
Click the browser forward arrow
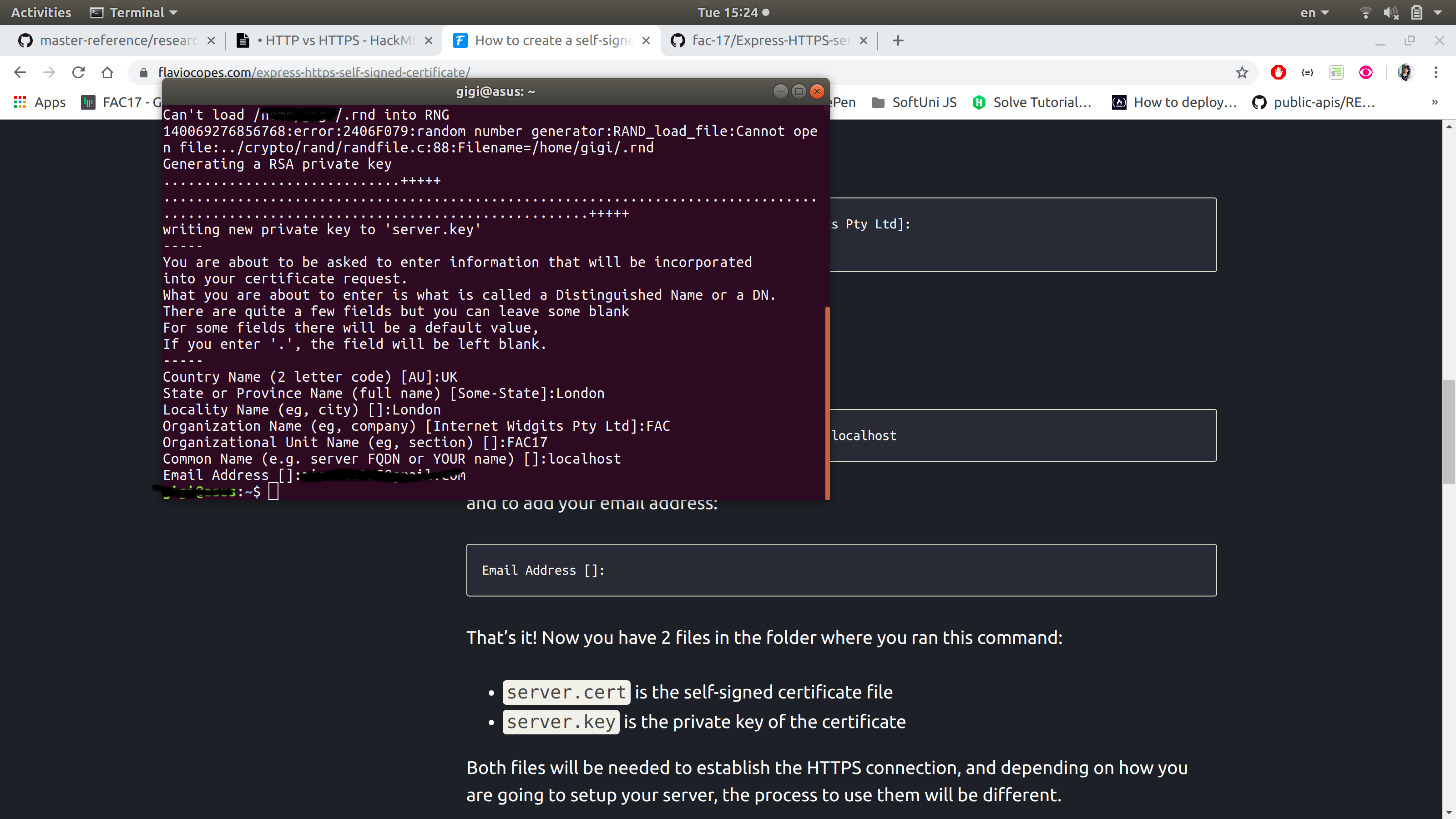click(49, 72)
